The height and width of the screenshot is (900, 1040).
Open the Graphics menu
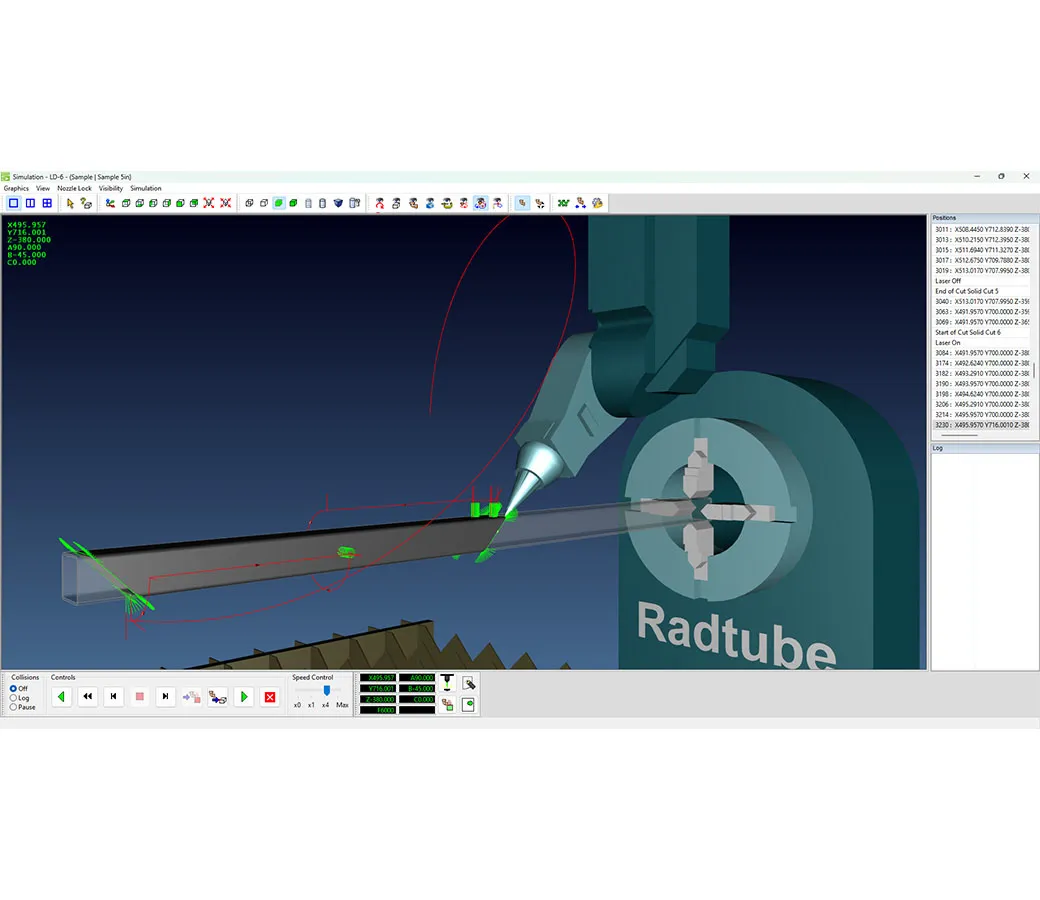pos(16,188)
